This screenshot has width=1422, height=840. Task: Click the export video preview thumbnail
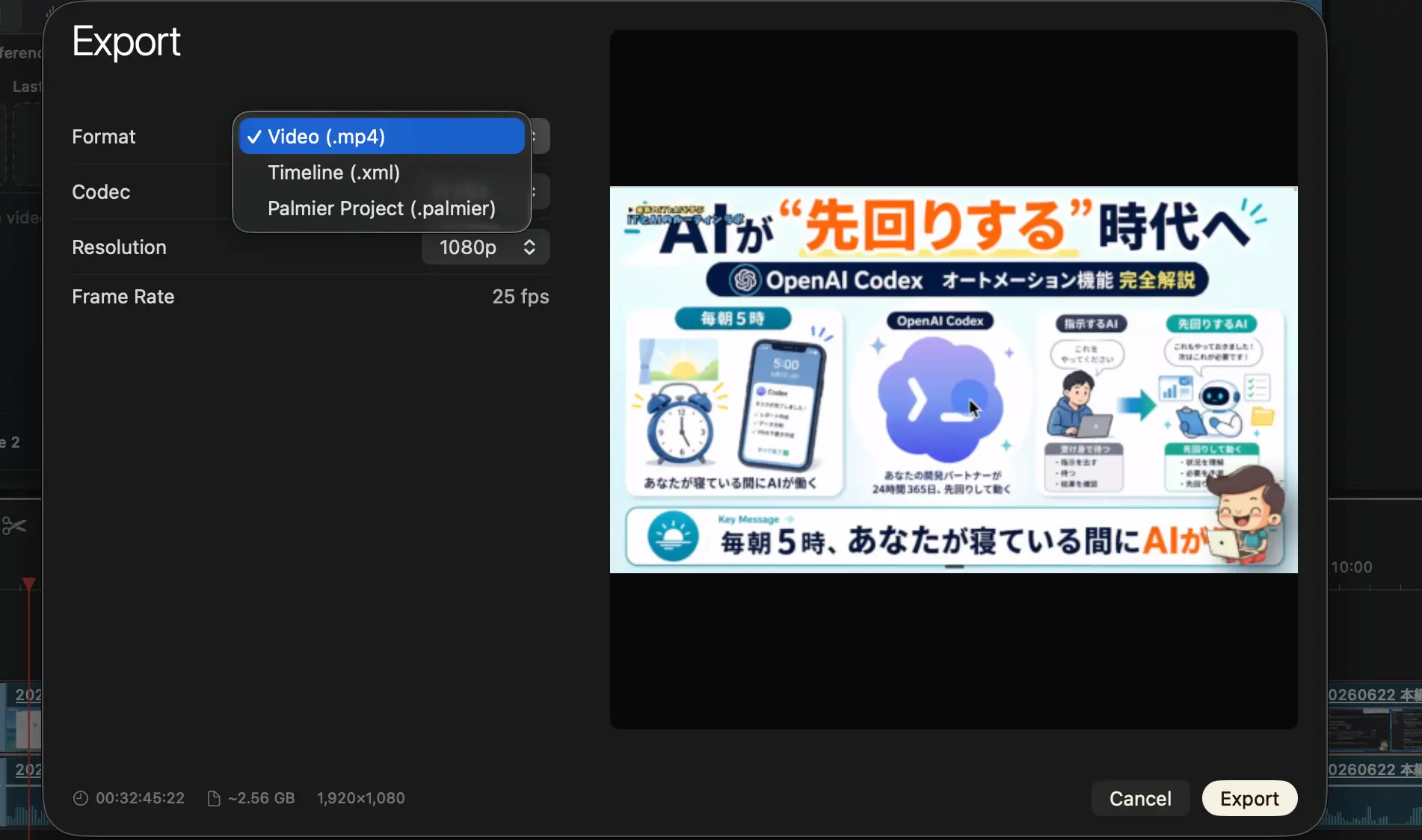(953, 380)
